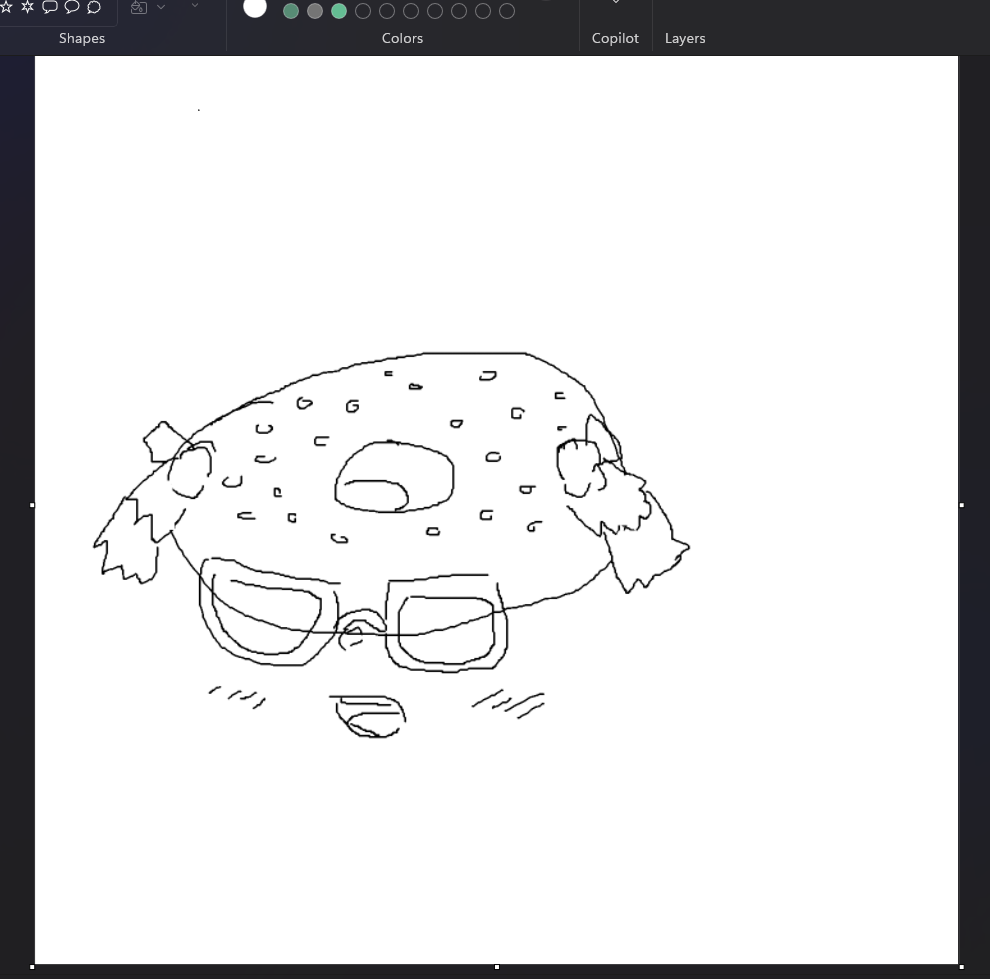Click the last empty custom color slot
Image resolution: width=990 pixels, height=979 pixels.
coord(507,11)
